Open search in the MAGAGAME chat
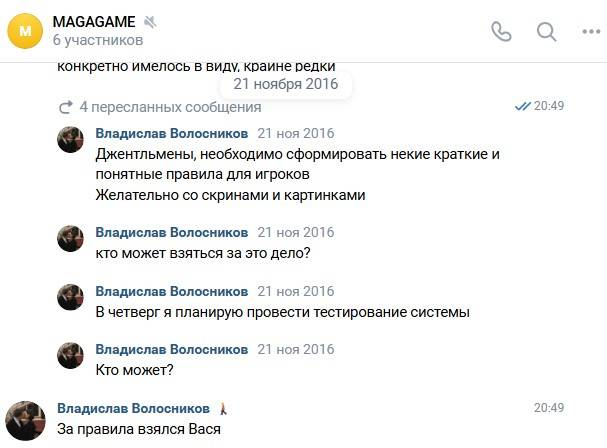The height and width of the screenshot is (448, 607). pyautogui.click(x=546, y=31)
